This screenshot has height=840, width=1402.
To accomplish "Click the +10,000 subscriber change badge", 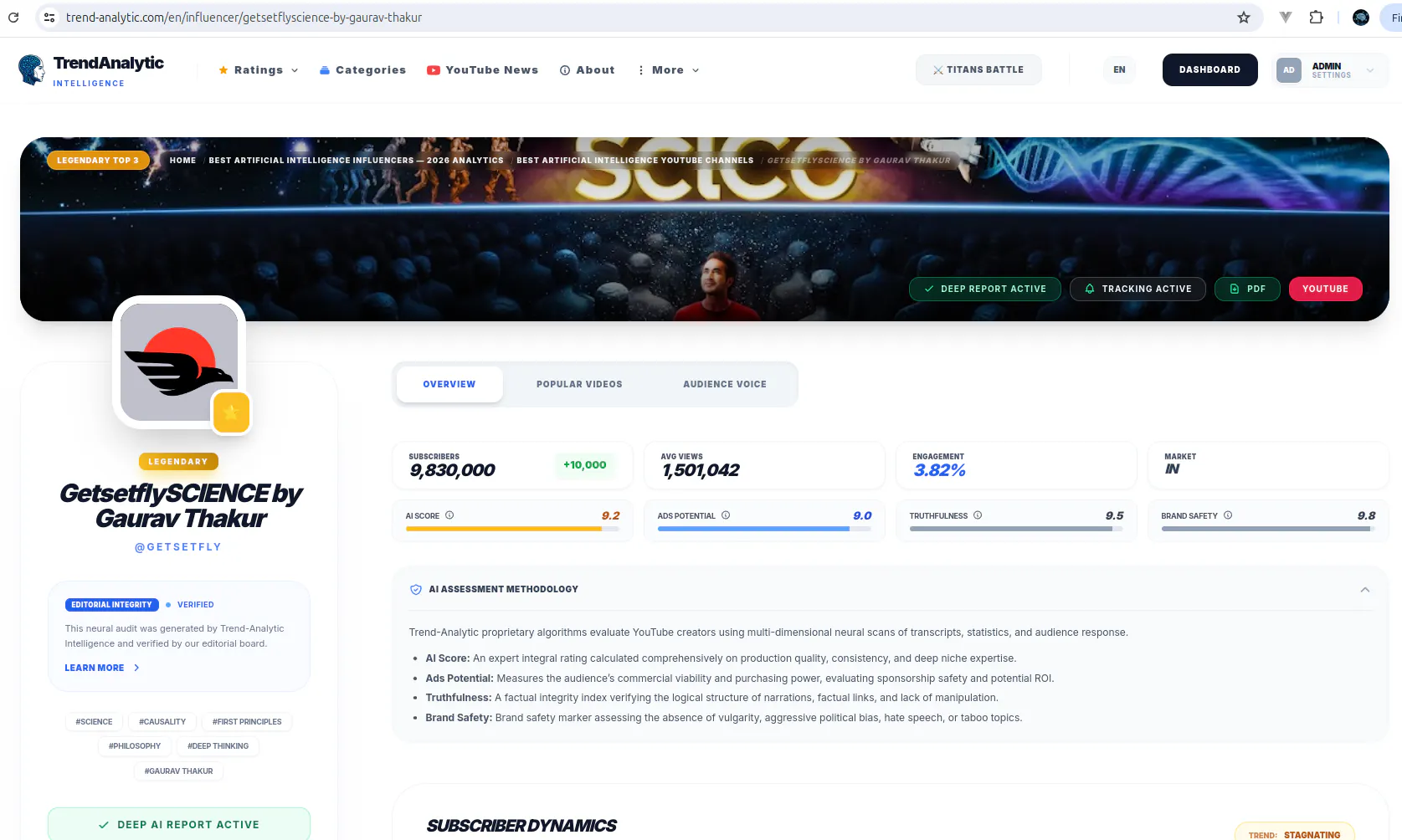I will tap(584, 465).
